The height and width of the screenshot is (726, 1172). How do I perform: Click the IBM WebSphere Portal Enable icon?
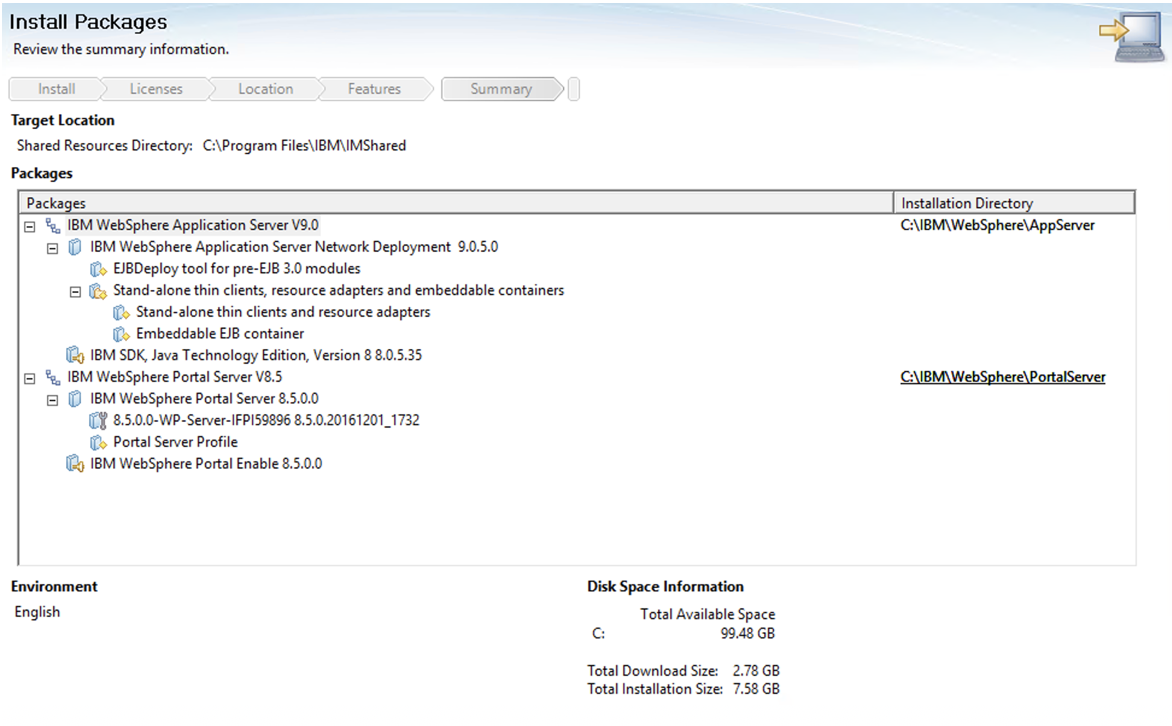(x=75, y=464)
